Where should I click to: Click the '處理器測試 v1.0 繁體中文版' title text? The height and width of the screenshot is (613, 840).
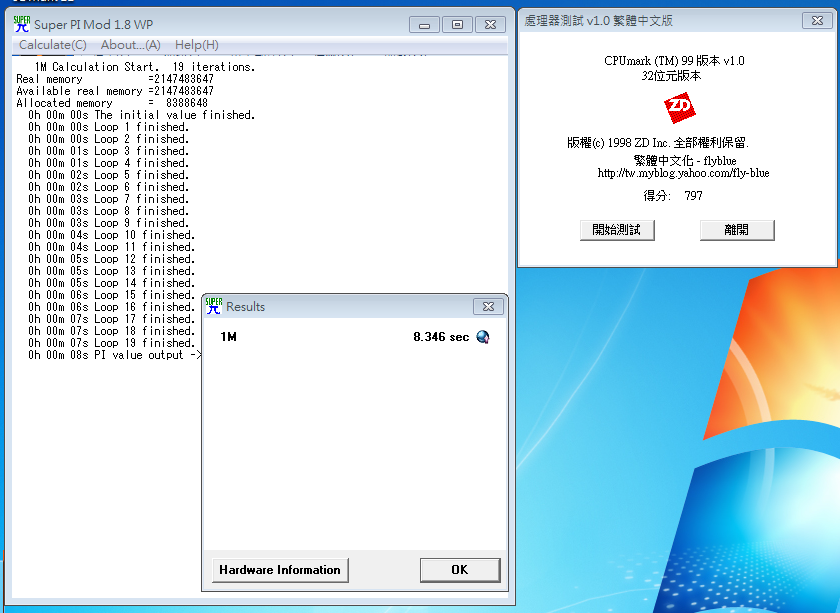(598, 20)
